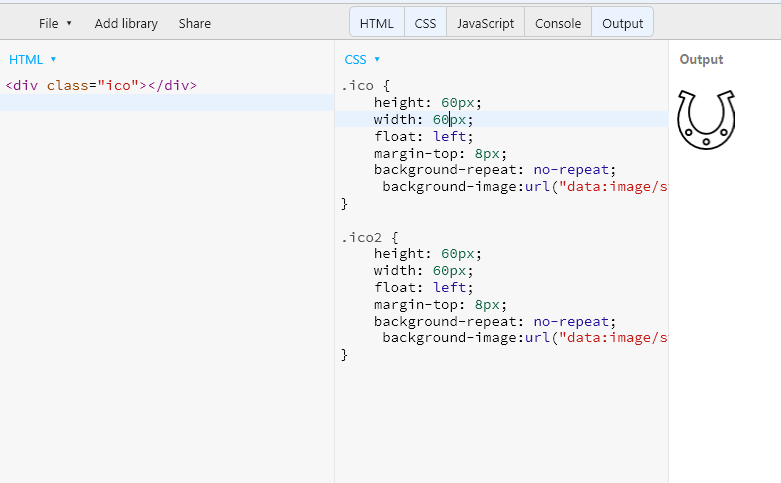Show the JavaScript panel
This screenshot has width=781, height=483.
(485, 23)
